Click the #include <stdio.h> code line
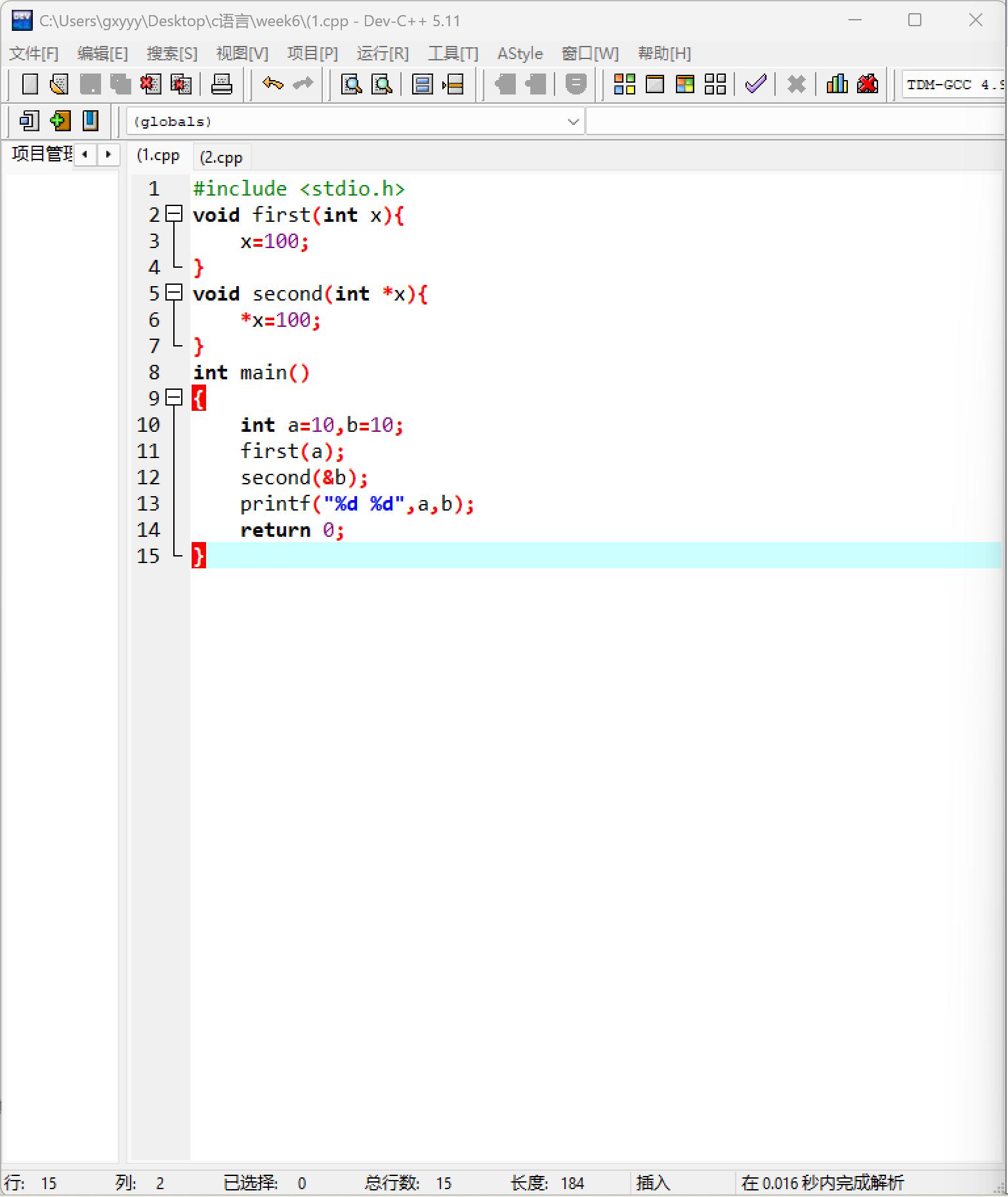1008x1197 pixels. [299, 188]
